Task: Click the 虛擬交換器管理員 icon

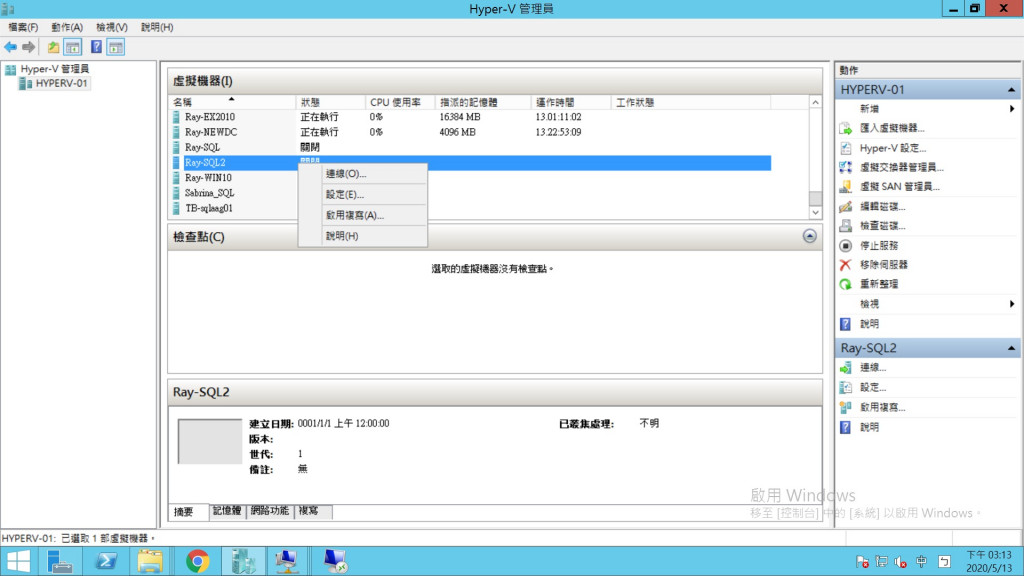Action: point(846,167)
